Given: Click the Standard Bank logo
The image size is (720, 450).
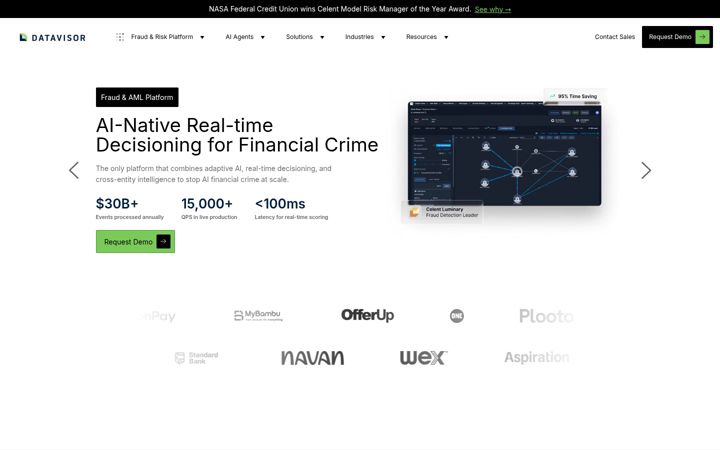Looking at the screenshot, I should [x=197, y=358].
